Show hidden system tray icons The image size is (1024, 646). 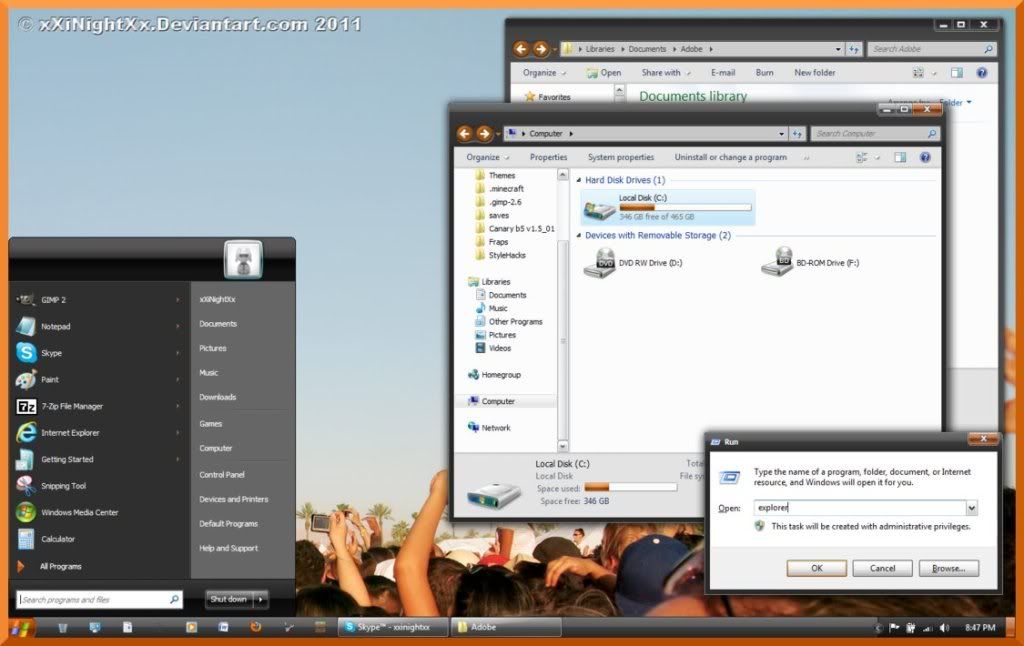point(879,628)
